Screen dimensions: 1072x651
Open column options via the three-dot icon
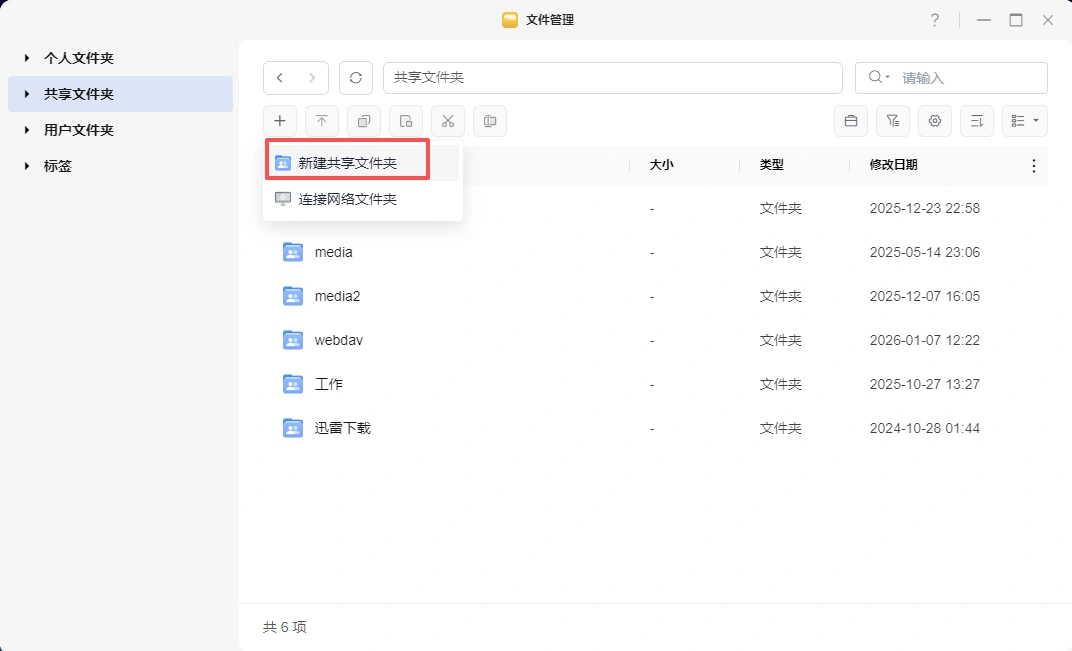(1033, 165)
